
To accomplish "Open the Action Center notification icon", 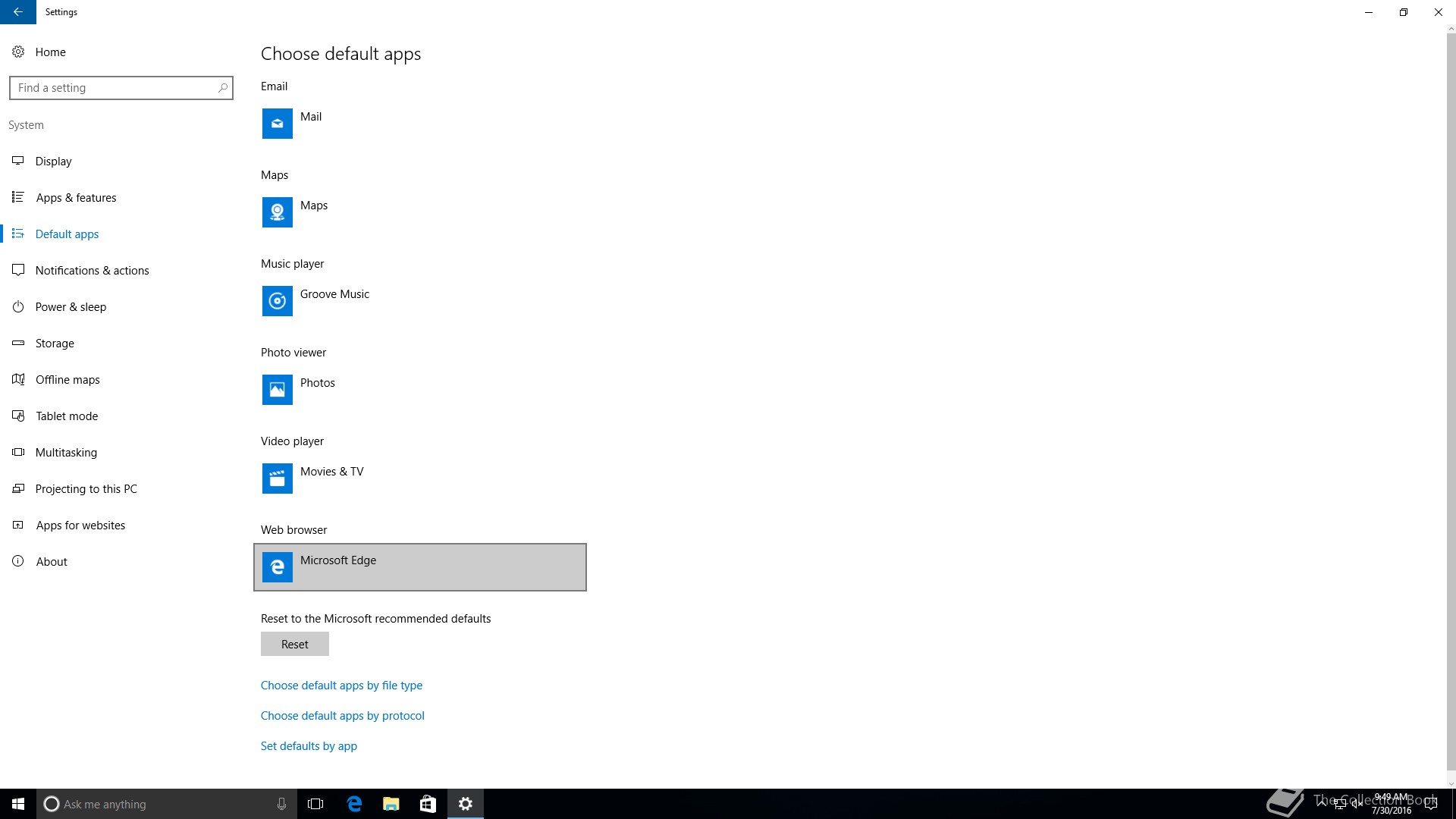I will tap(1431, 804).
